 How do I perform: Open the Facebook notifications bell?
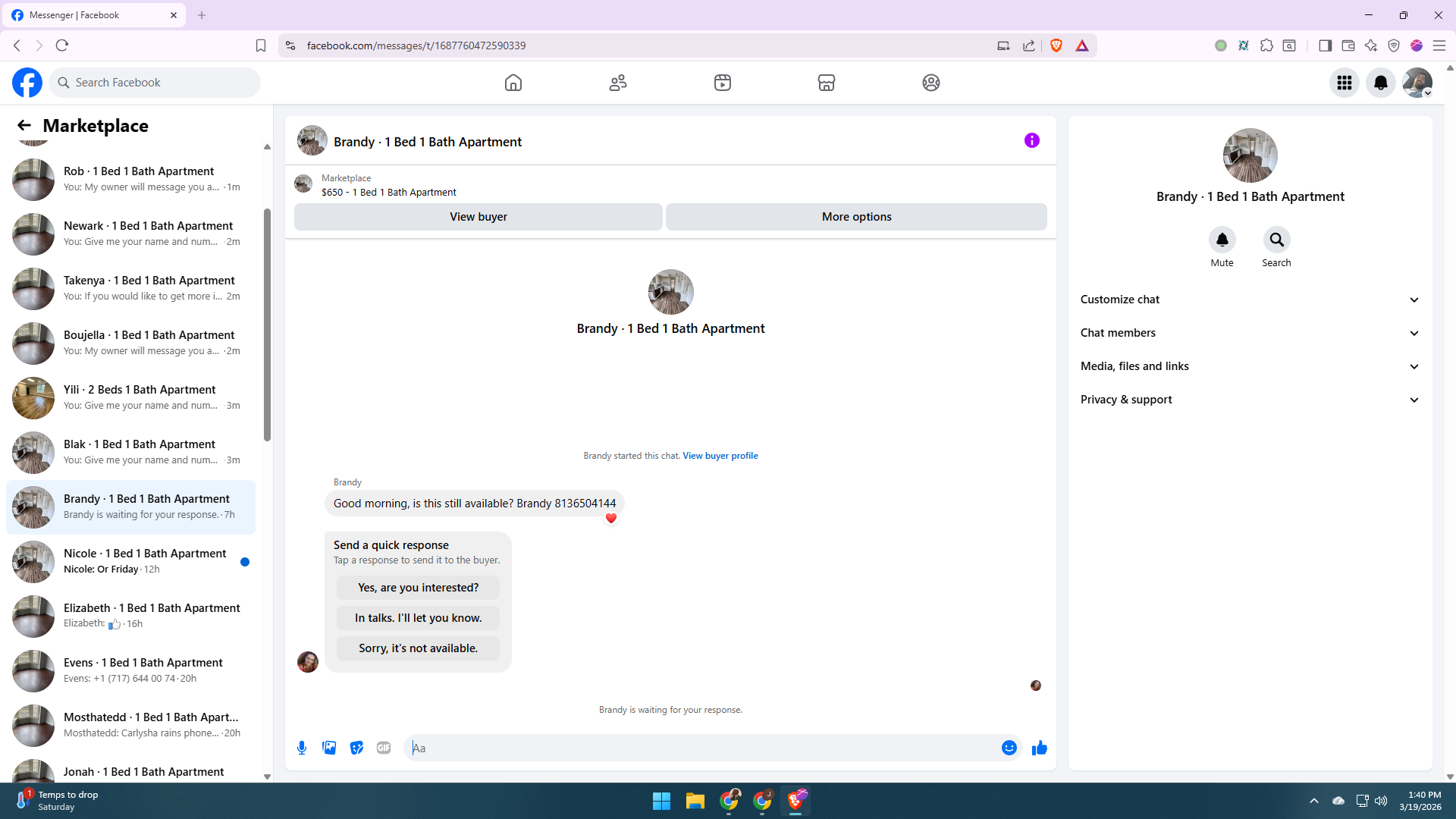click(1380, 83)
